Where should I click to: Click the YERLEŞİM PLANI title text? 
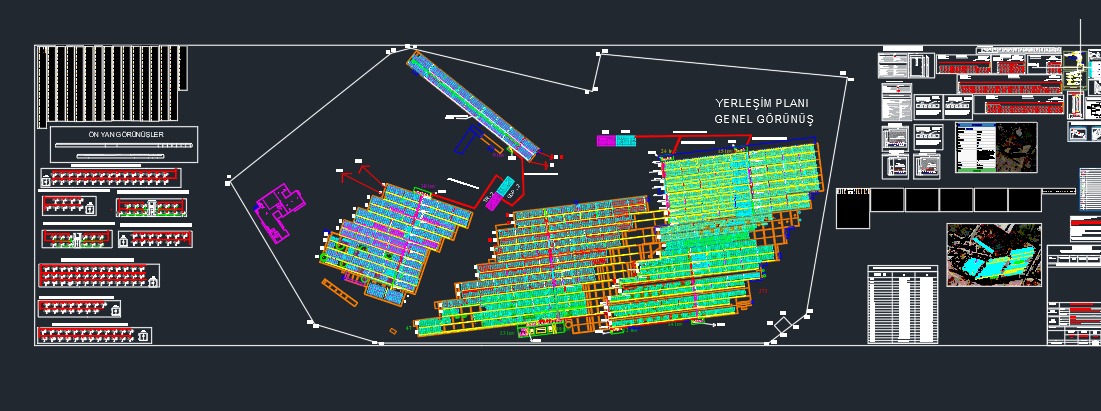click(761, 104)
